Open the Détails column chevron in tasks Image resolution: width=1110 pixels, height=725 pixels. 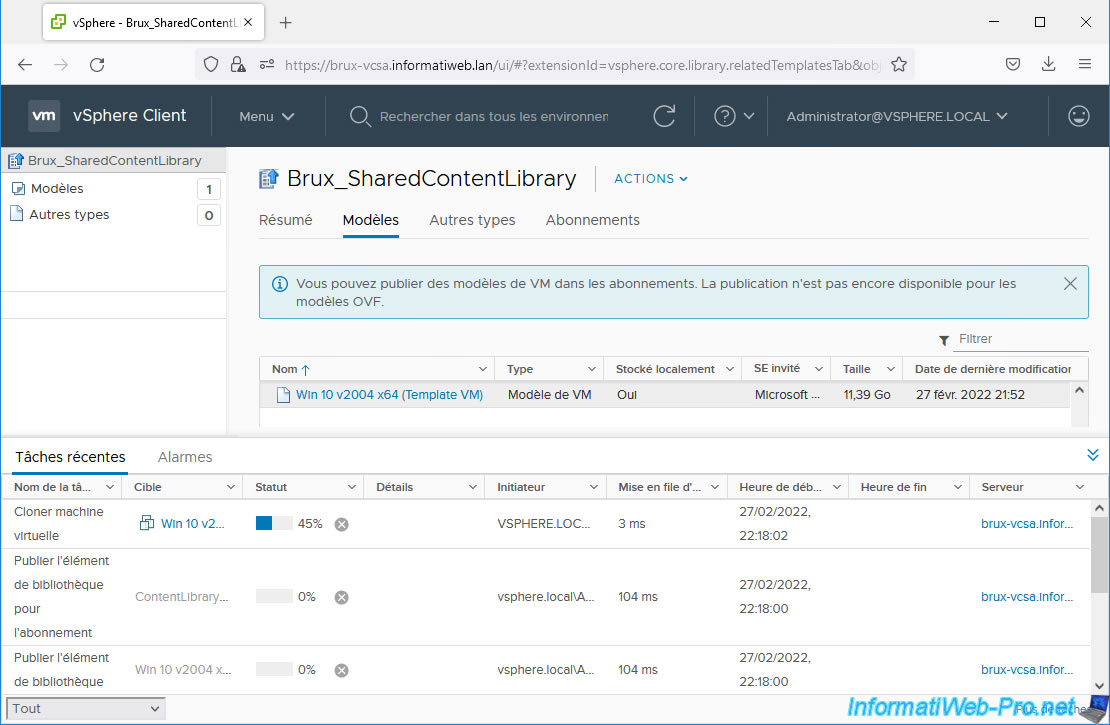[x=472, y=487]
